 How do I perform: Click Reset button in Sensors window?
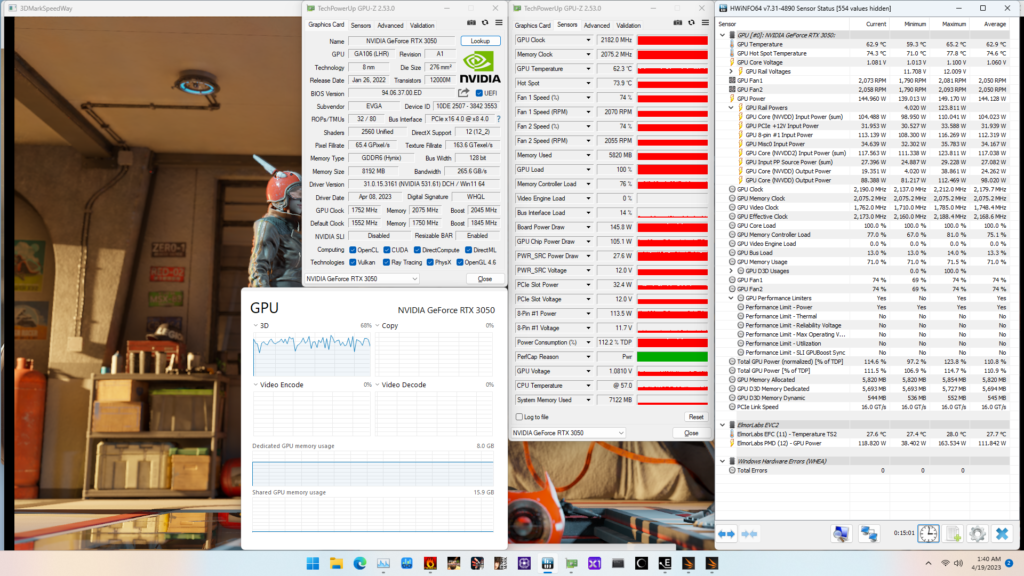696,417
